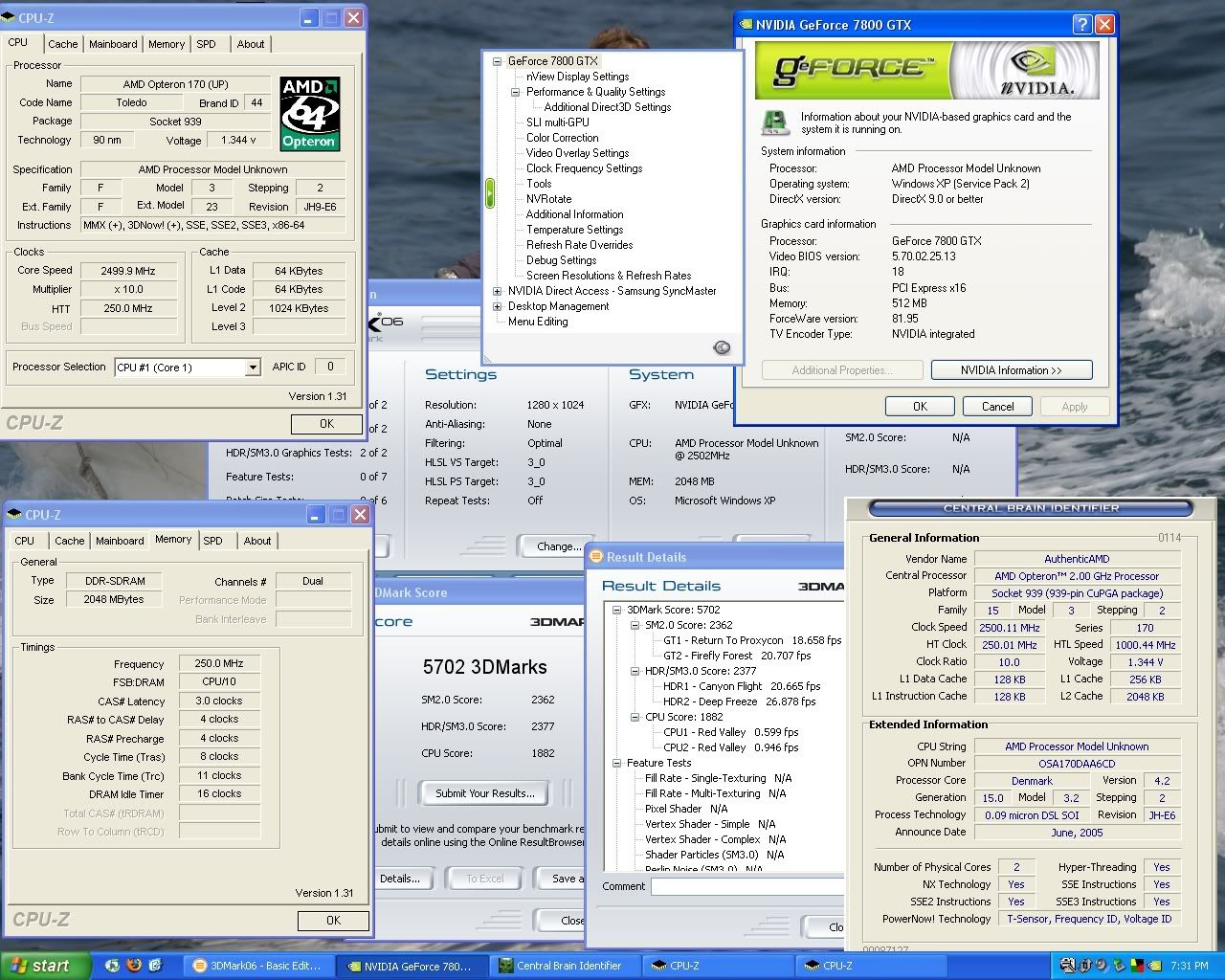The image size is (1225, 980).
Task: Click the pin icon at bottom of NVIDIA menu
Action: [723, 347]
